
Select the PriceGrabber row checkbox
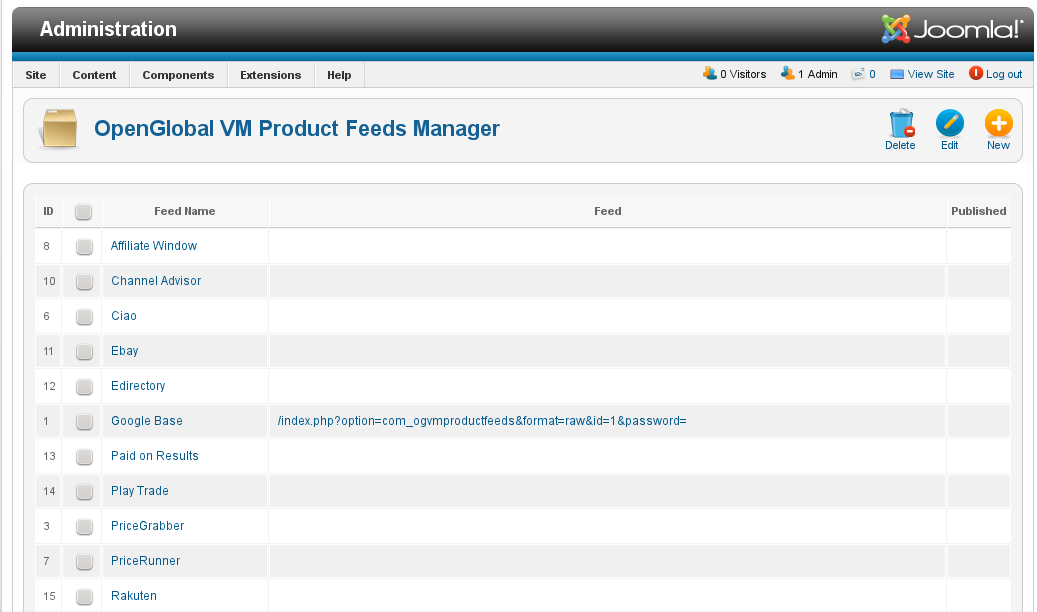[84, 527]
